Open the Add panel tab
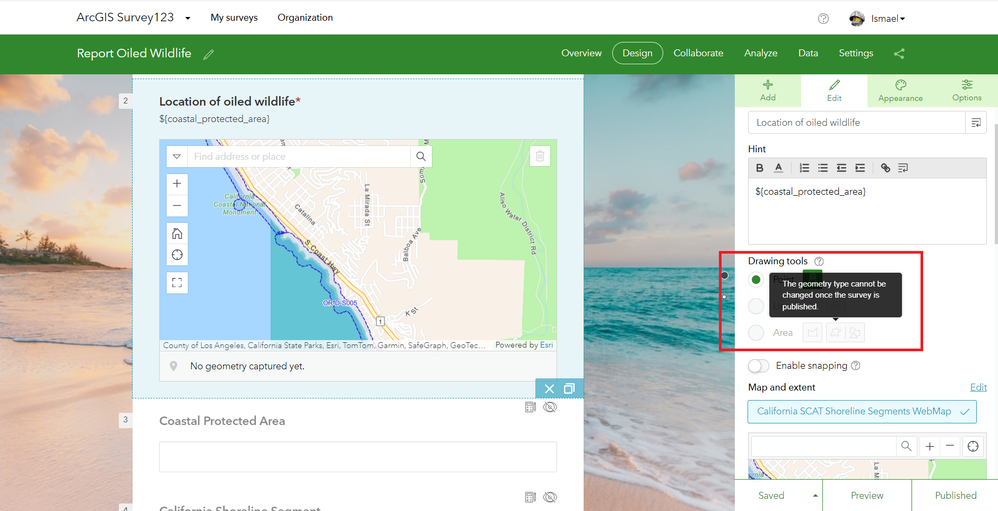The height and width of the screenshot is (511, 998). [768, 90]
